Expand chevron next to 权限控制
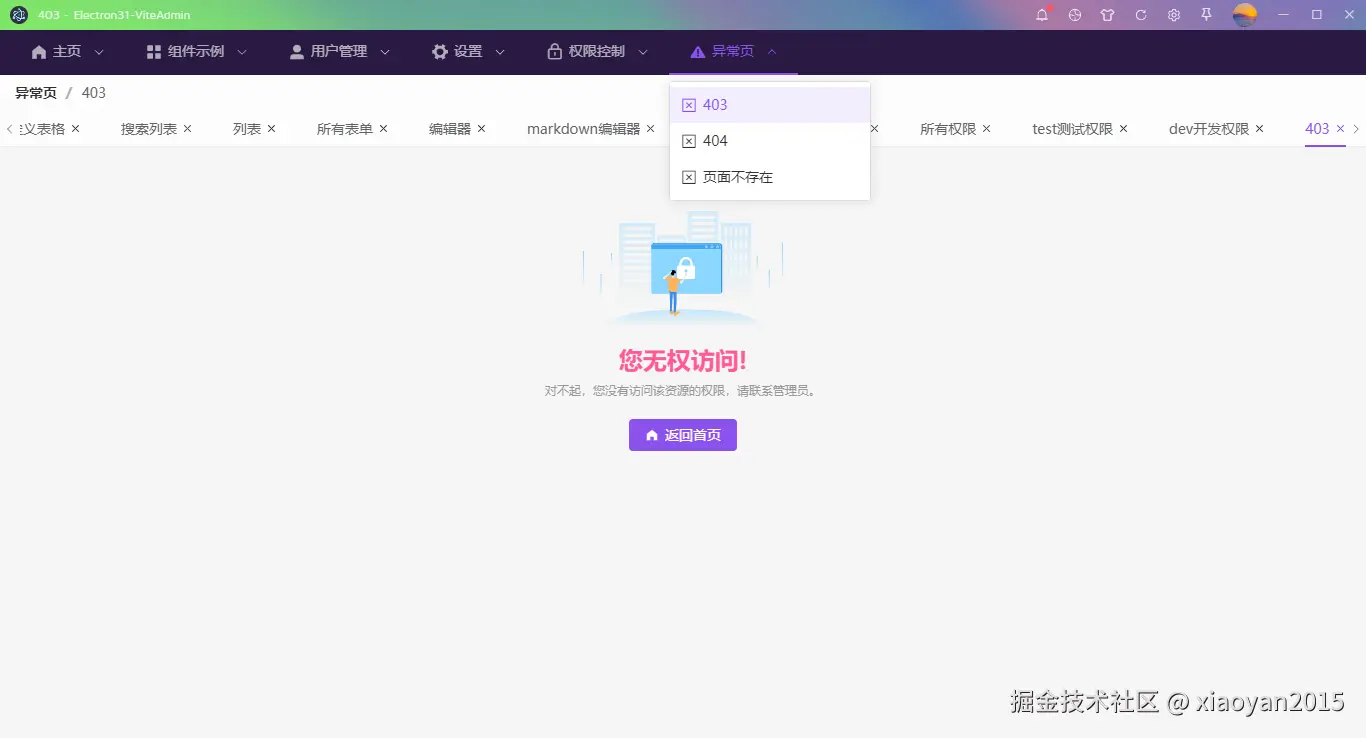 coord(643,52)
